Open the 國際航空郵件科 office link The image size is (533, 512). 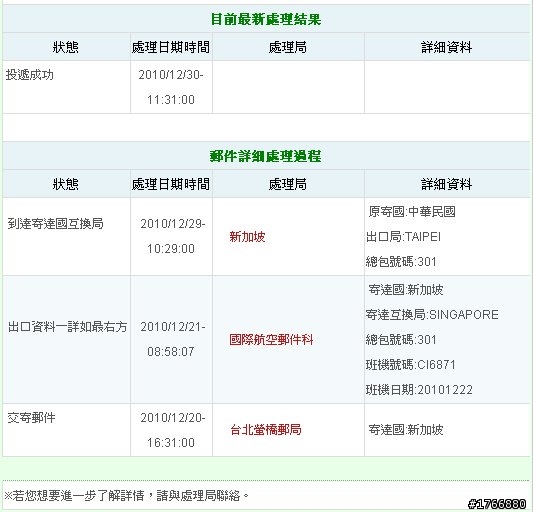pyautogui.click(x=271, y=339)
